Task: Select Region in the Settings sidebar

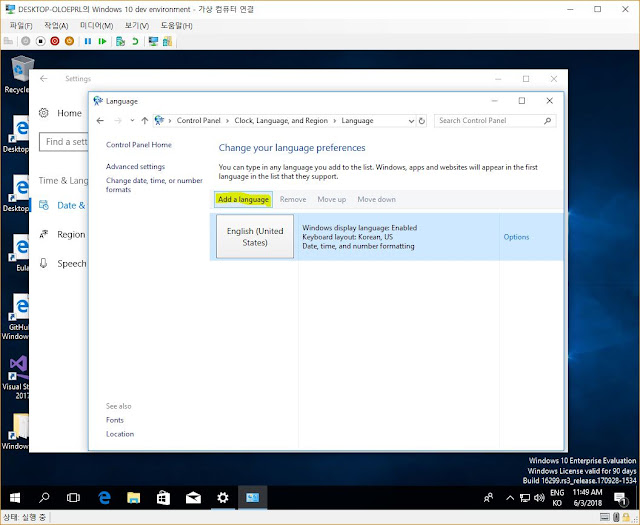Action: 62,234
